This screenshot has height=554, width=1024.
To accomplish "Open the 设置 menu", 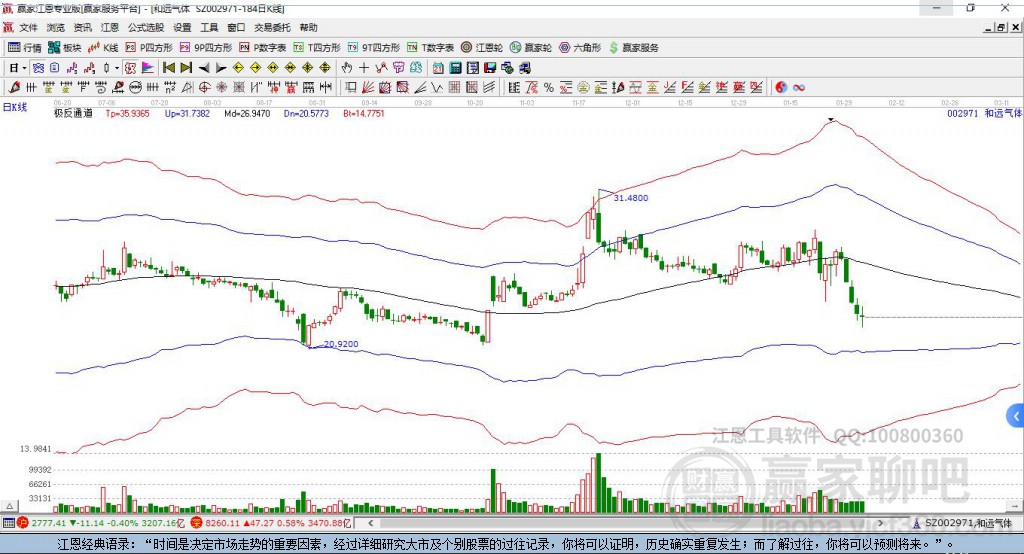I will click(x=182, y=27).
